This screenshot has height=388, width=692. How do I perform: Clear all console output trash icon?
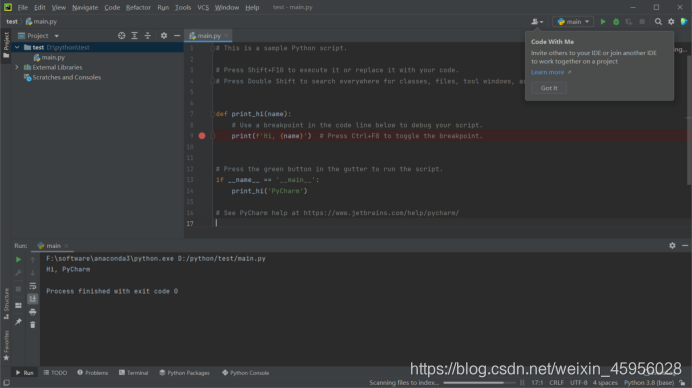click(x=33, y=325)
